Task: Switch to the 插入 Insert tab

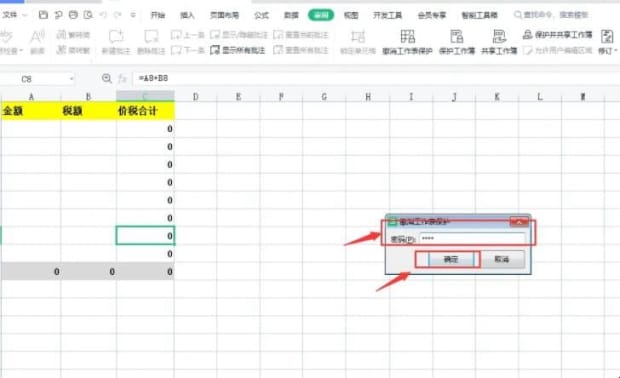Action: (x=187, y=15)
